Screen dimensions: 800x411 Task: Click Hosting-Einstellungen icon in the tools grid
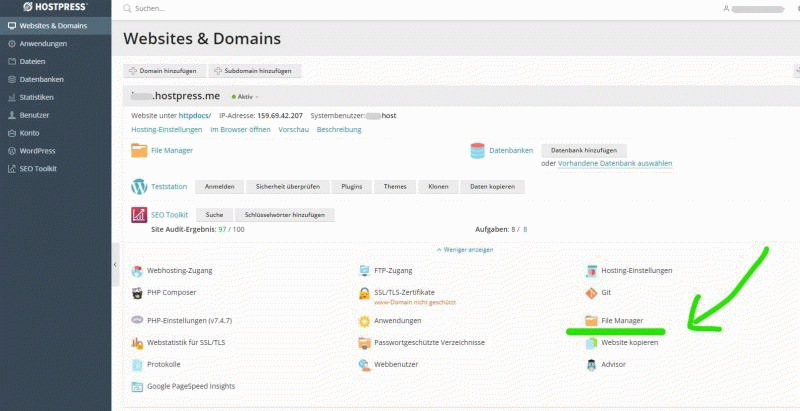tap(591, 271)
